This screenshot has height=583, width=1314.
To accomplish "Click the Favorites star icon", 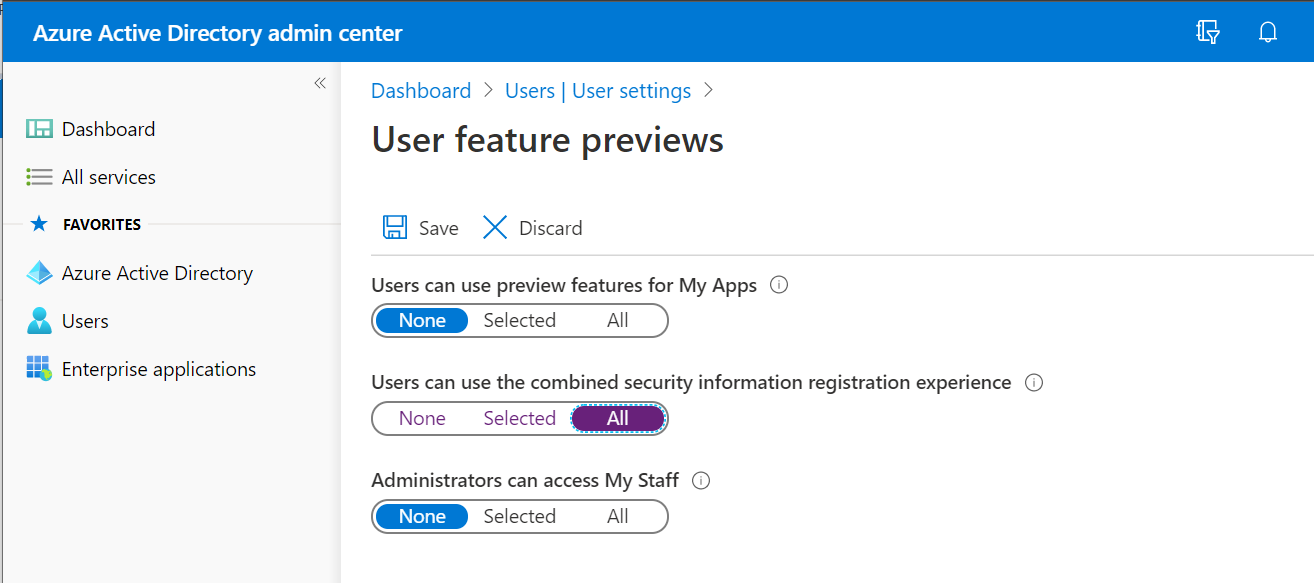I will tap(39, 224).
